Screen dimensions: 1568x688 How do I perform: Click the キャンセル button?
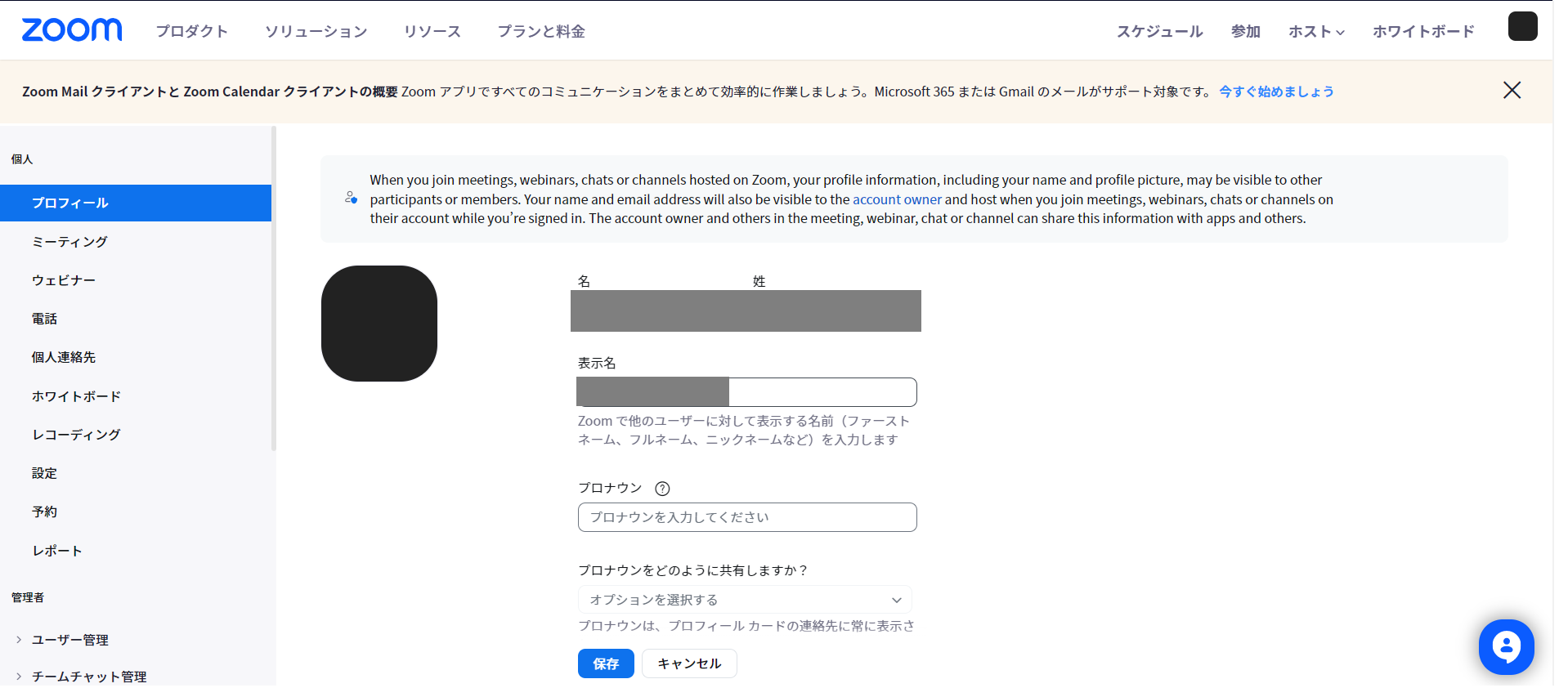pos(689,663)
